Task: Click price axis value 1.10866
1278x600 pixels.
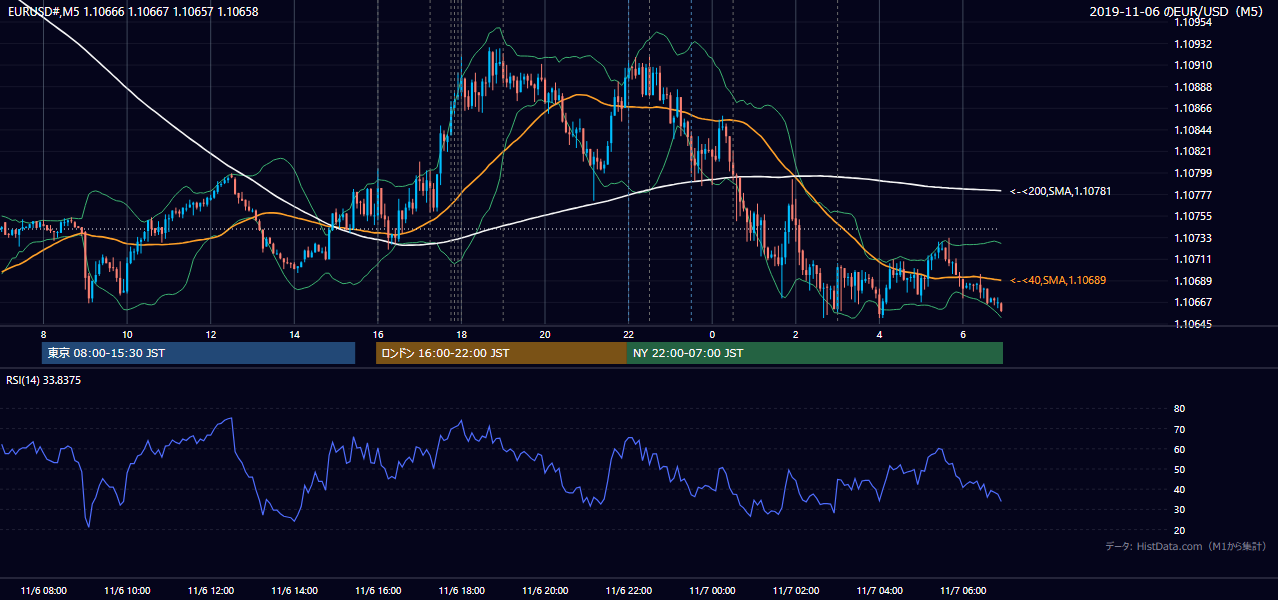Action: pyautogui.click(x=1192, y=108)
